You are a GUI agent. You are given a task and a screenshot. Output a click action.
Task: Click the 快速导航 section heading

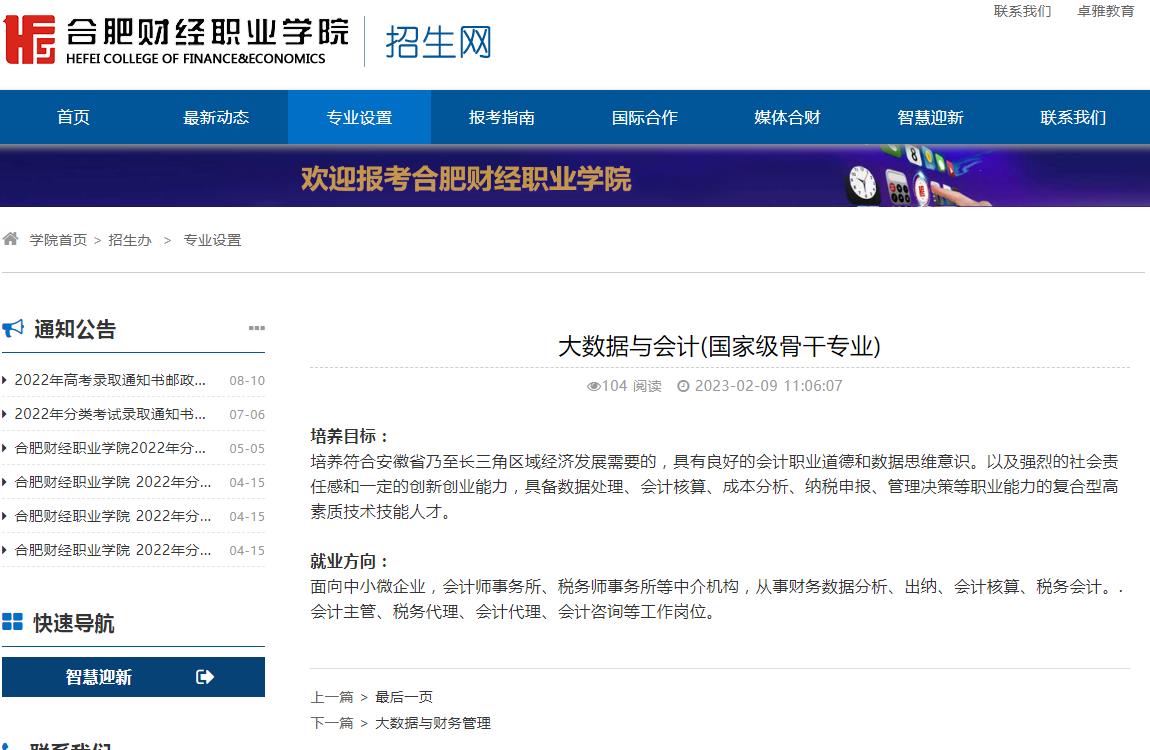tap(74, 623)
